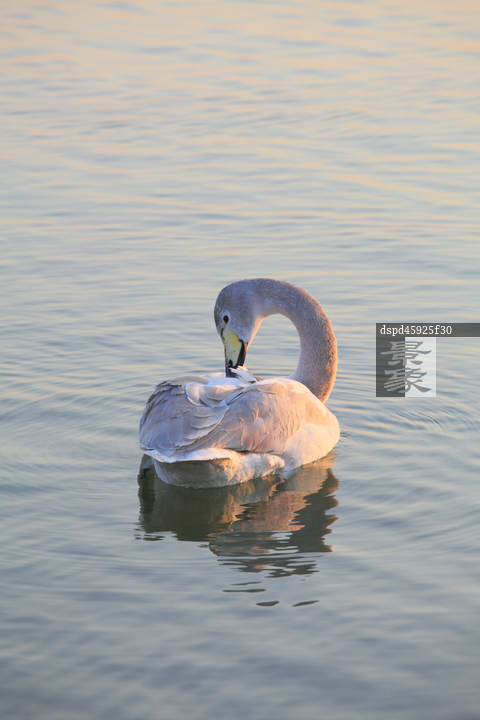Click the 象 character in the watermark

click(x=406, y=380)
